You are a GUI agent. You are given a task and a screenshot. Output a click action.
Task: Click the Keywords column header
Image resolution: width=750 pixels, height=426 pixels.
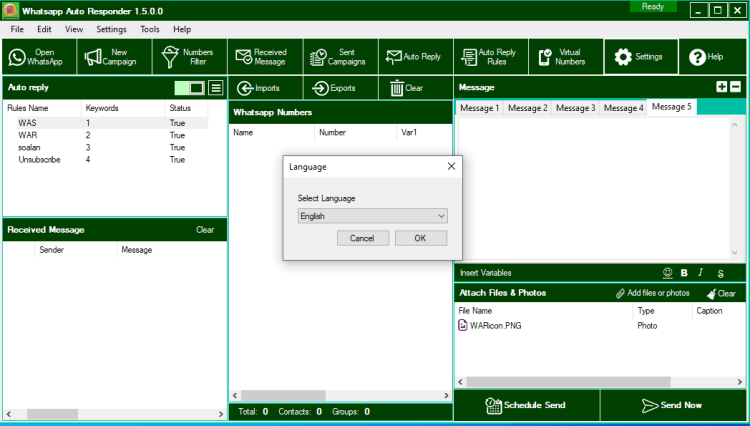pos(123,108)
